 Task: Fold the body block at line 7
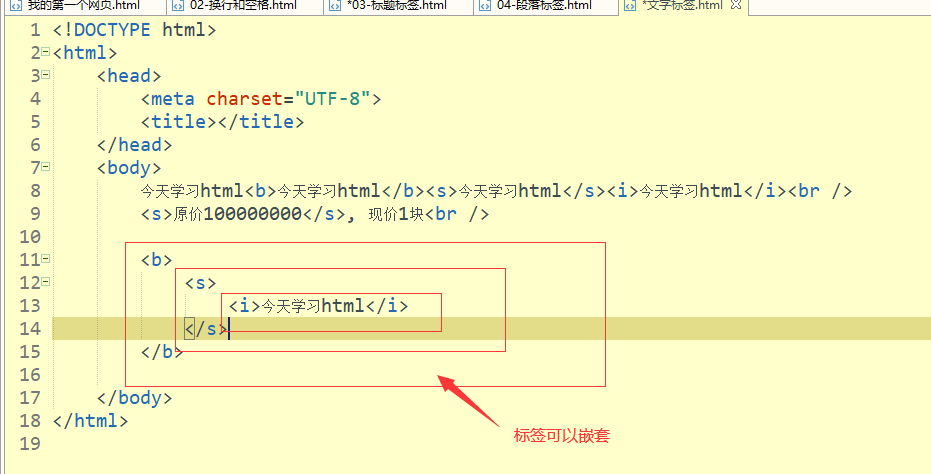pyautogui.click(x=46, y=168)
